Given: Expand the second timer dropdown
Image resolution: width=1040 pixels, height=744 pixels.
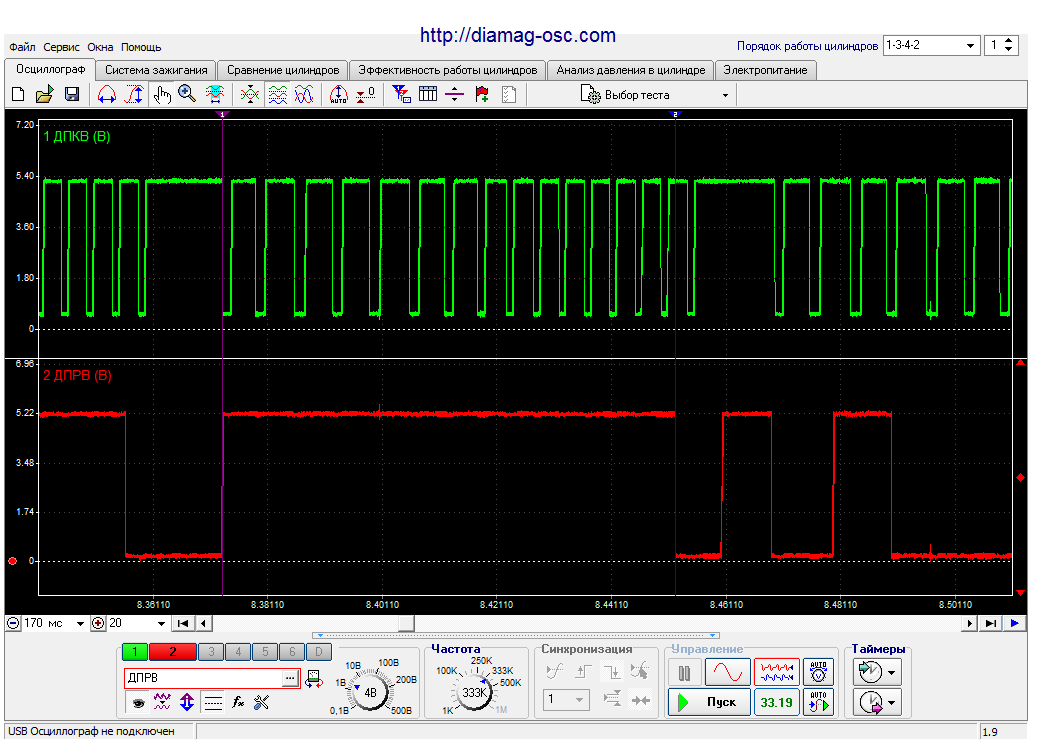Looking at the screenshot, I should (891, 702).
